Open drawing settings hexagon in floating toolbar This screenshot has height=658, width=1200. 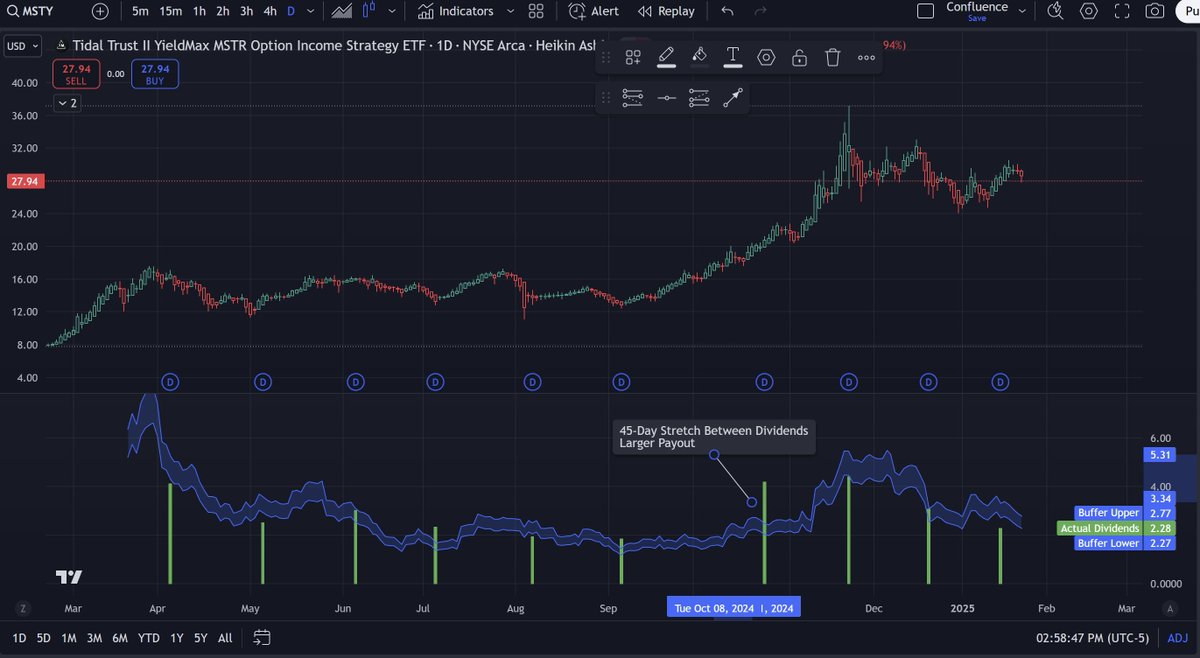point(766,57)
